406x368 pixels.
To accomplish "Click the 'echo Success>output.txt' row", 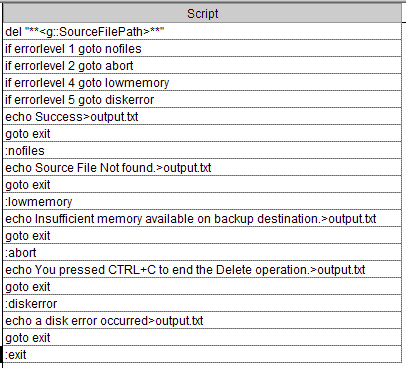I will 202,117.
